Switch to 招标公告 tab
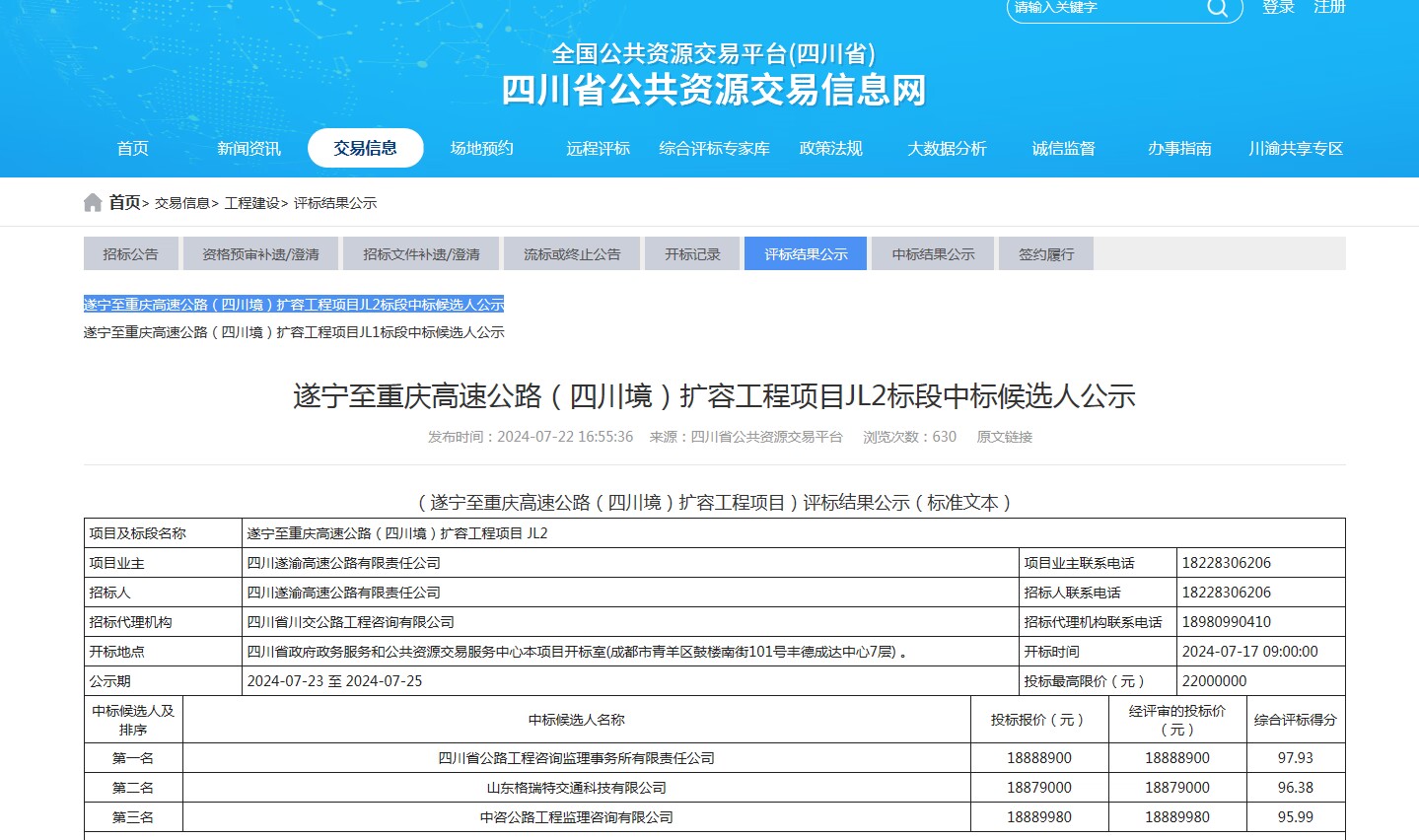Screen dimensions: 1419x840 (x=131, y=253)
